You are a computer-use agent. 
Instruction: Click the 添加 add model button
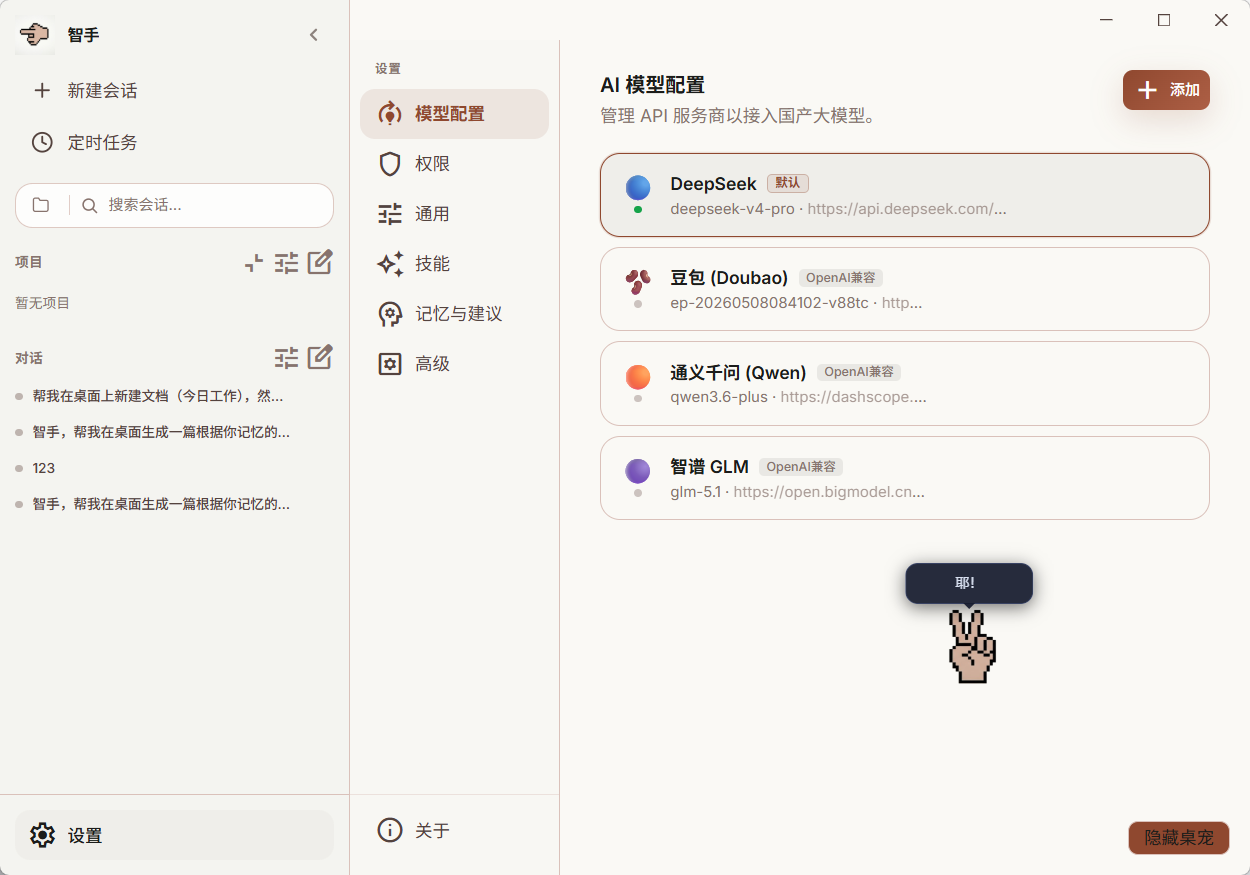[1166, 90]
